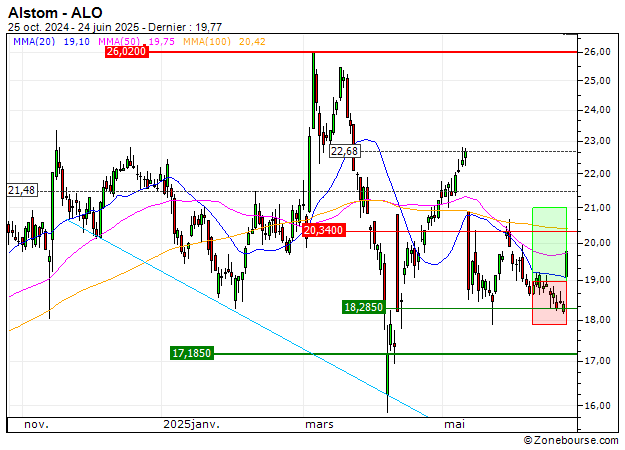Select the date range and Dernier 19,77 text
Viewport: 625px width, 450px height.
click(115, 27)
